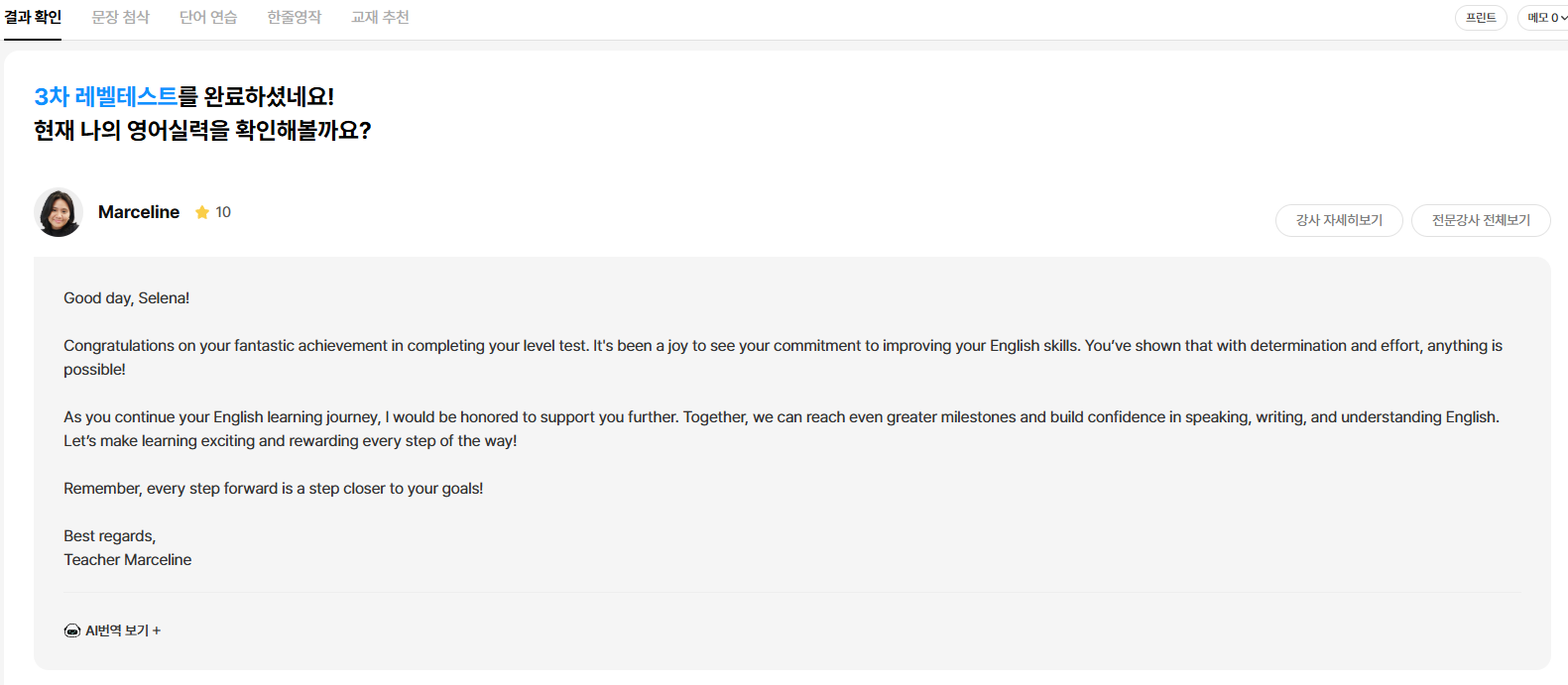Click Marceline's profile photo
This screenshot has height=685, width=1568.
tap(59, 212)
